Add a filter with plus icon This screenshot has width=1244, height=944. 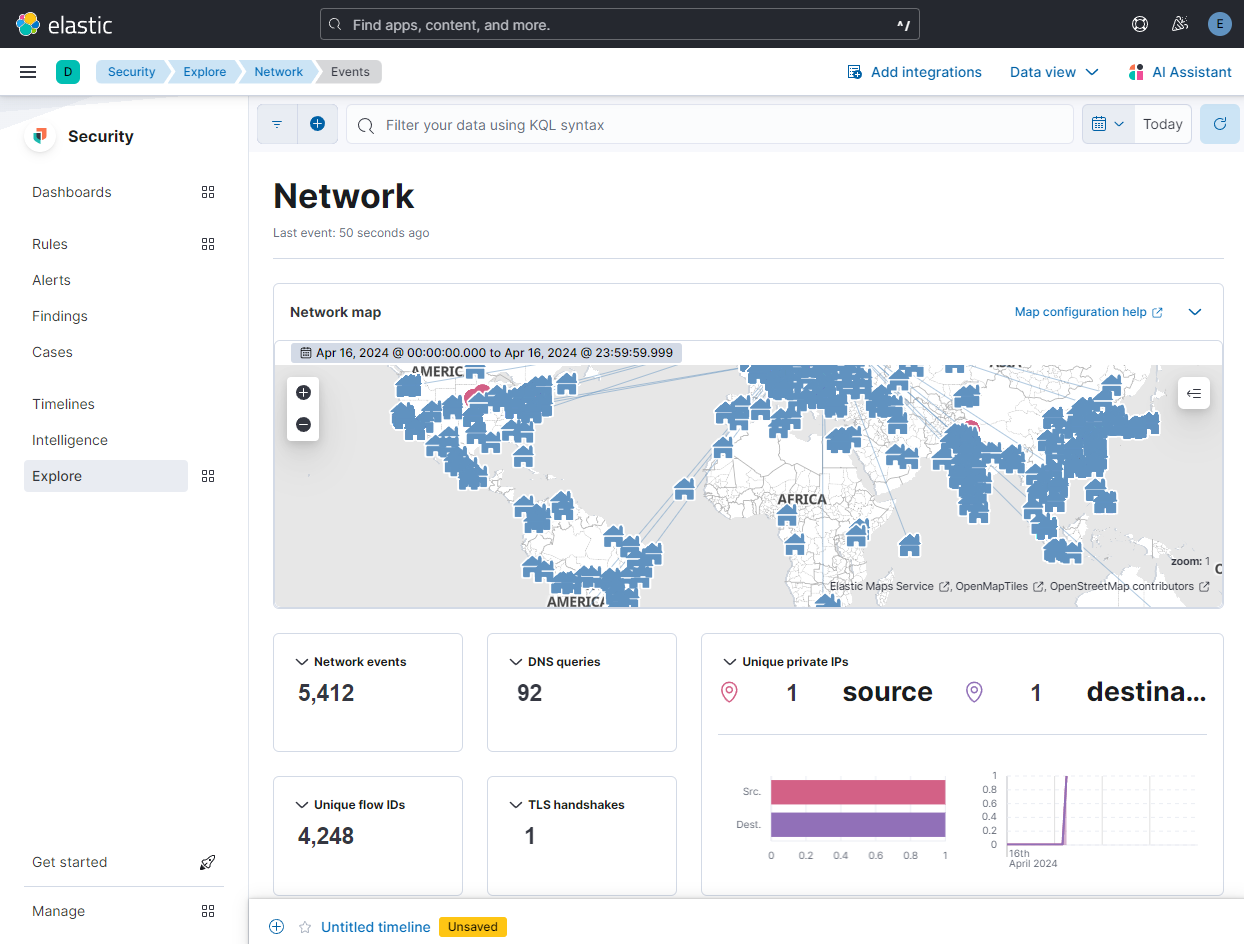pyautogui.click(x=317, y=124)
